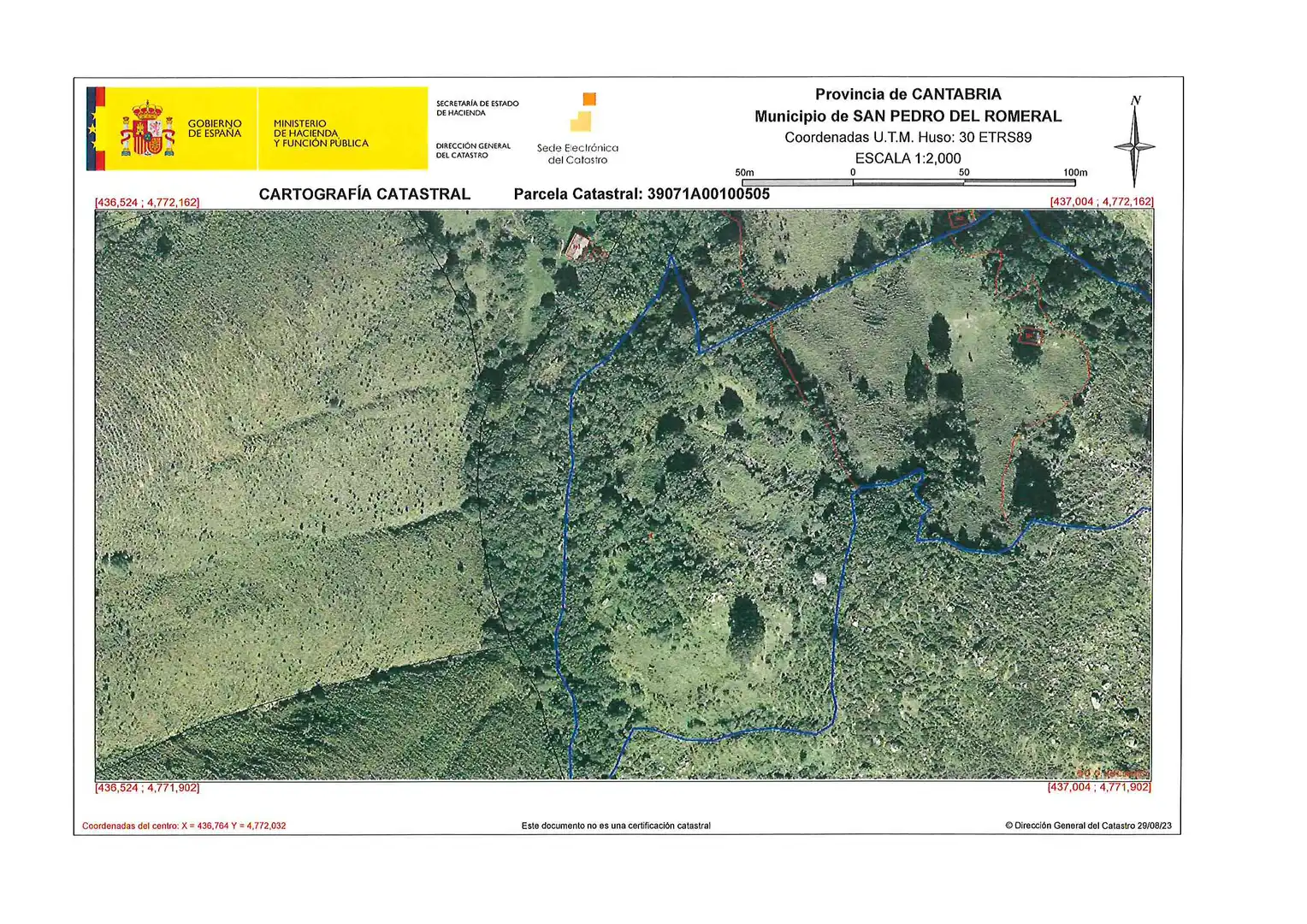Click the ESCALA 1:2,000 label
The image size is (1307, 924).
click(x=908, y=158)
